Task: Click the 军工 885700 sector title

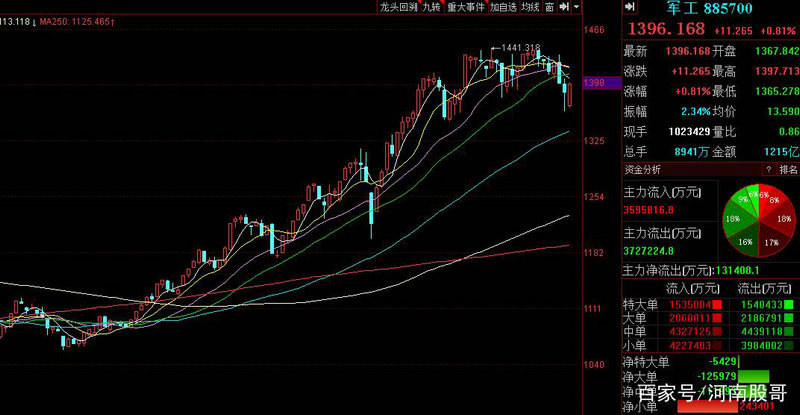Action: (710, 7)
